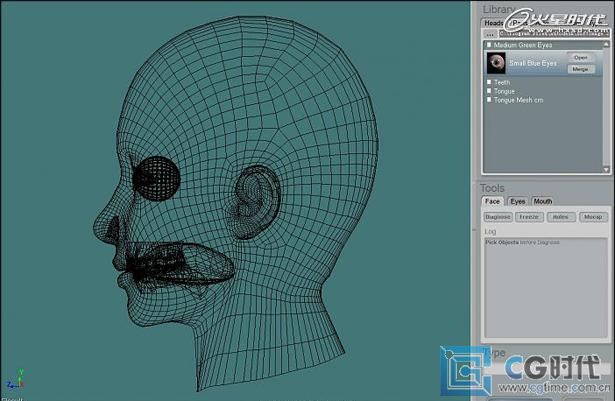The image size is (615, 401).
Task: Click the library list scroll-up arrow
Action: click(606, 45)
